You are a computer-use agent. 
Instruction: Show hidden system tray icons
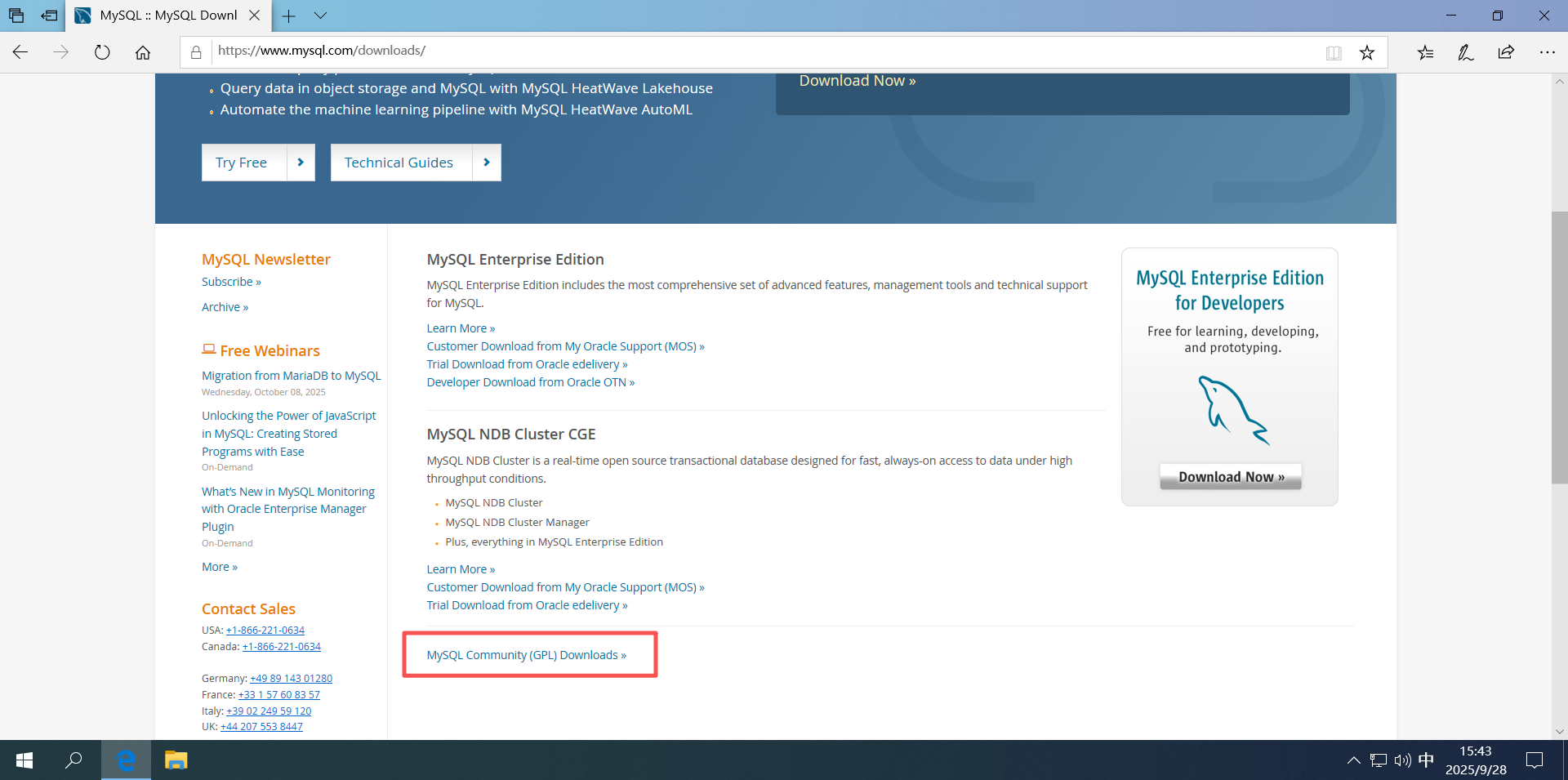pyautogui.click(x=1353, y=760)
